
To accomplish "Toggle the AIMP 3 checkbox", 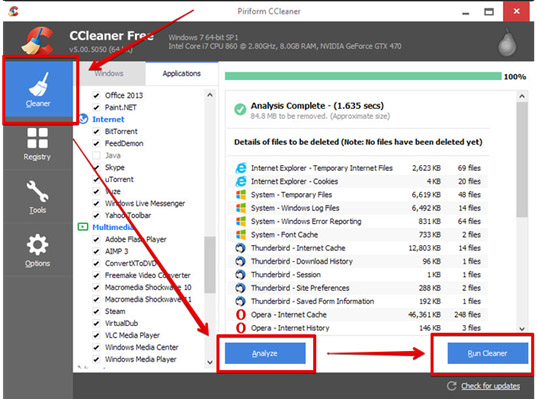I will click(96, 251).
